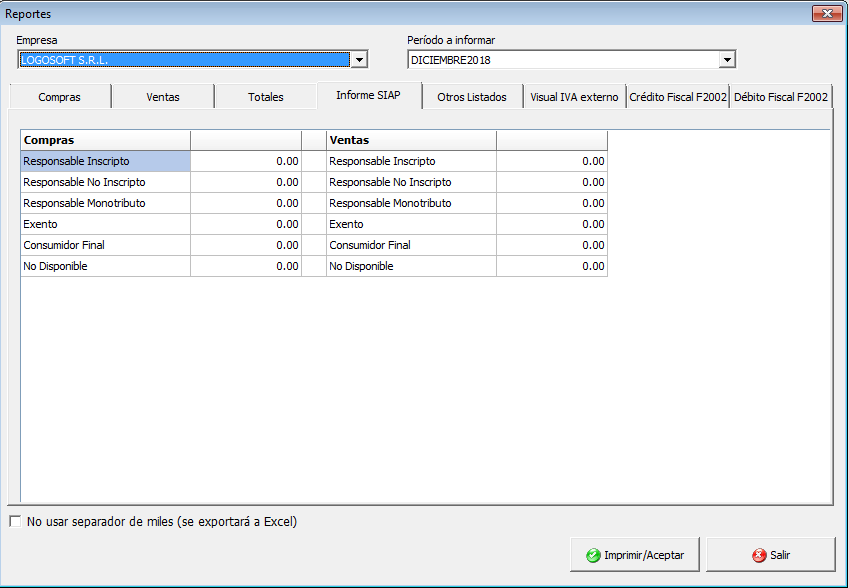Select the LOGOSOFT S.R.L. company field
The image size is (849, 588).
tap(185, 60)
